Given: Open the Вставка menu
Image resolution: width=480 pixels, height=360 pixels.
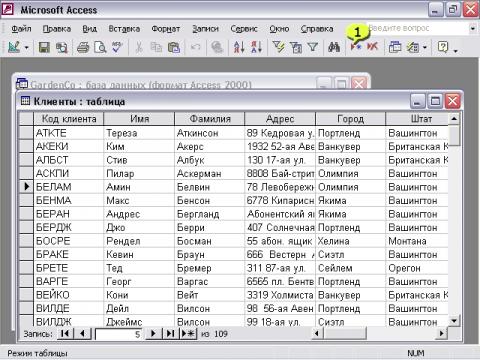Looking at the screenshot, I should pyautogui.click(x=124, y=29).
